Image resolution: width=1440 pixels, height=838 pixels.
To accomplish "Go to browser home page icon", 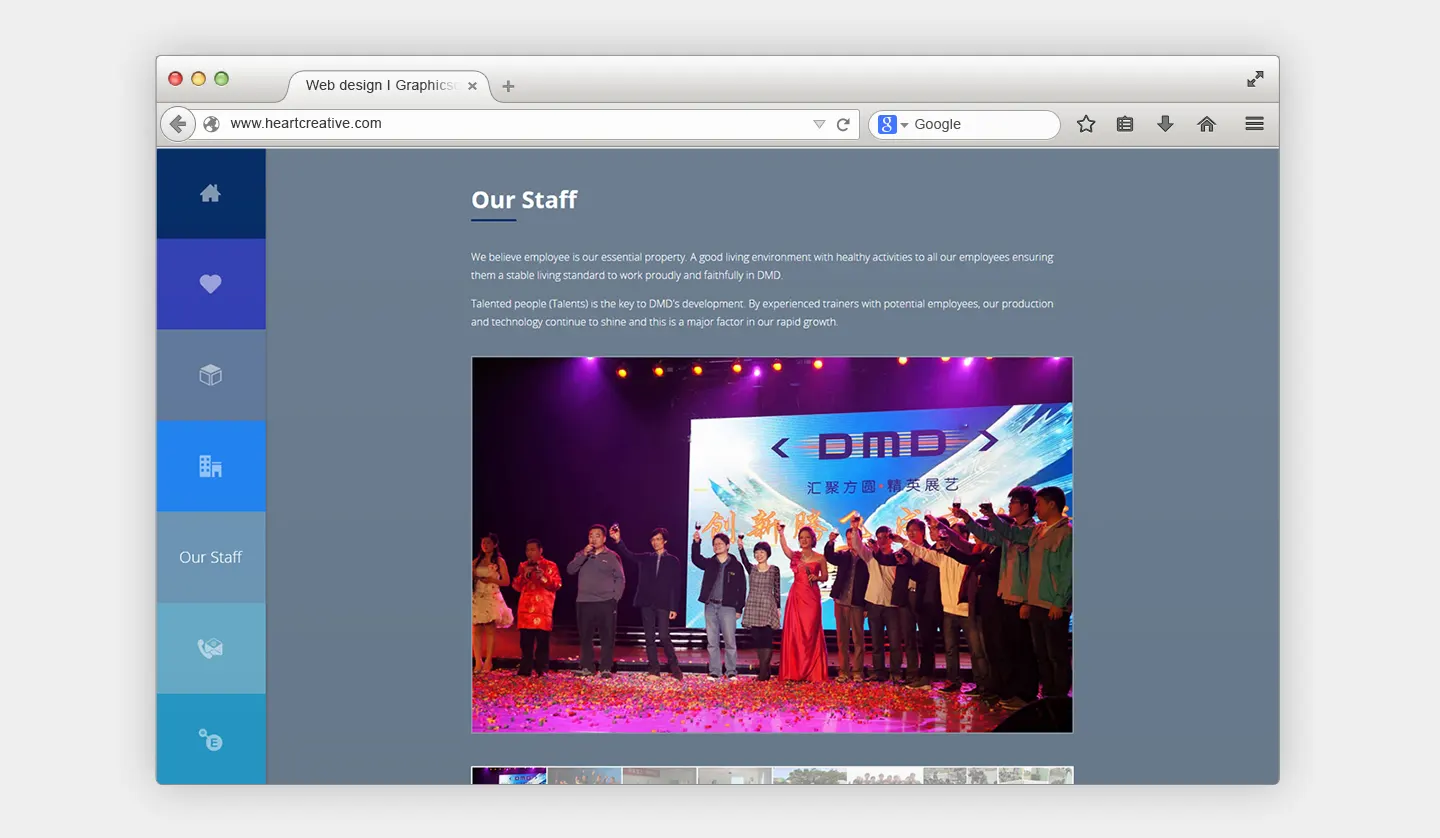I will point(1207,124).
